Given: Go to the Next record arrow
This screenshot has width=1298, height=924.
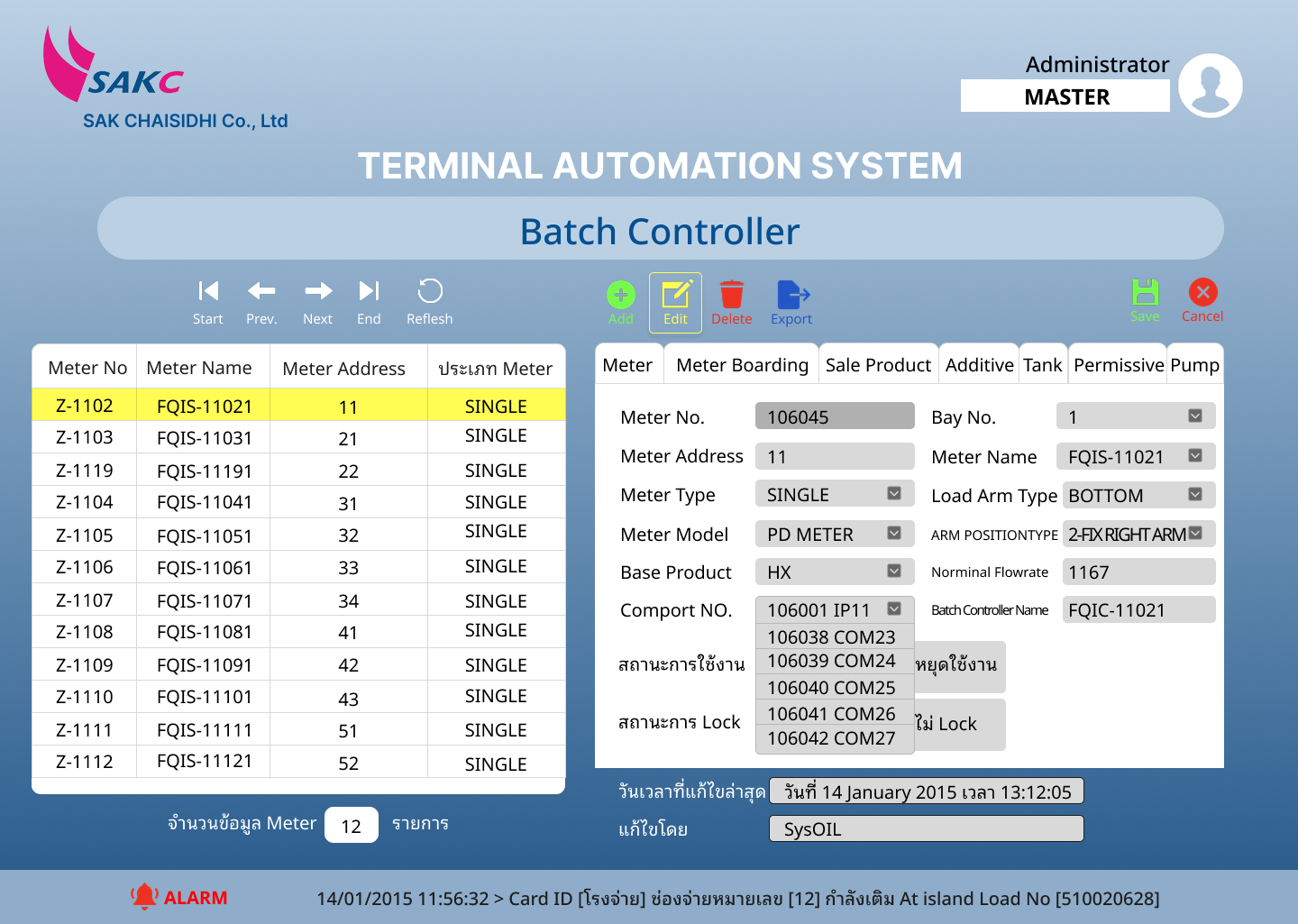Looking at the screenshot, I should click(318, 290).
